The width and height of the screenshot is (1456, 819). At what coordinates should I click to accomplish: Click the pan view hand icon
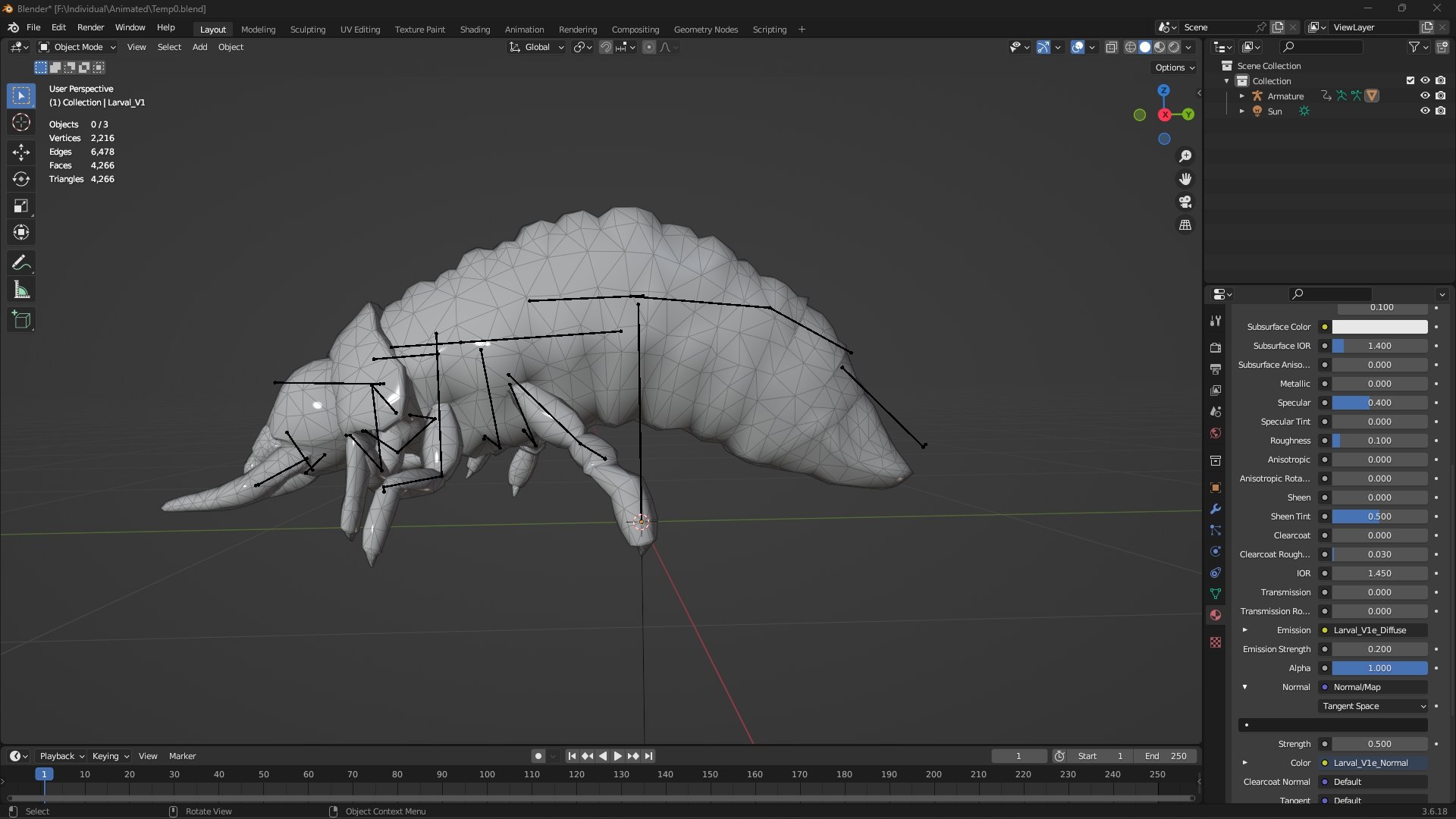[1185, 179]
